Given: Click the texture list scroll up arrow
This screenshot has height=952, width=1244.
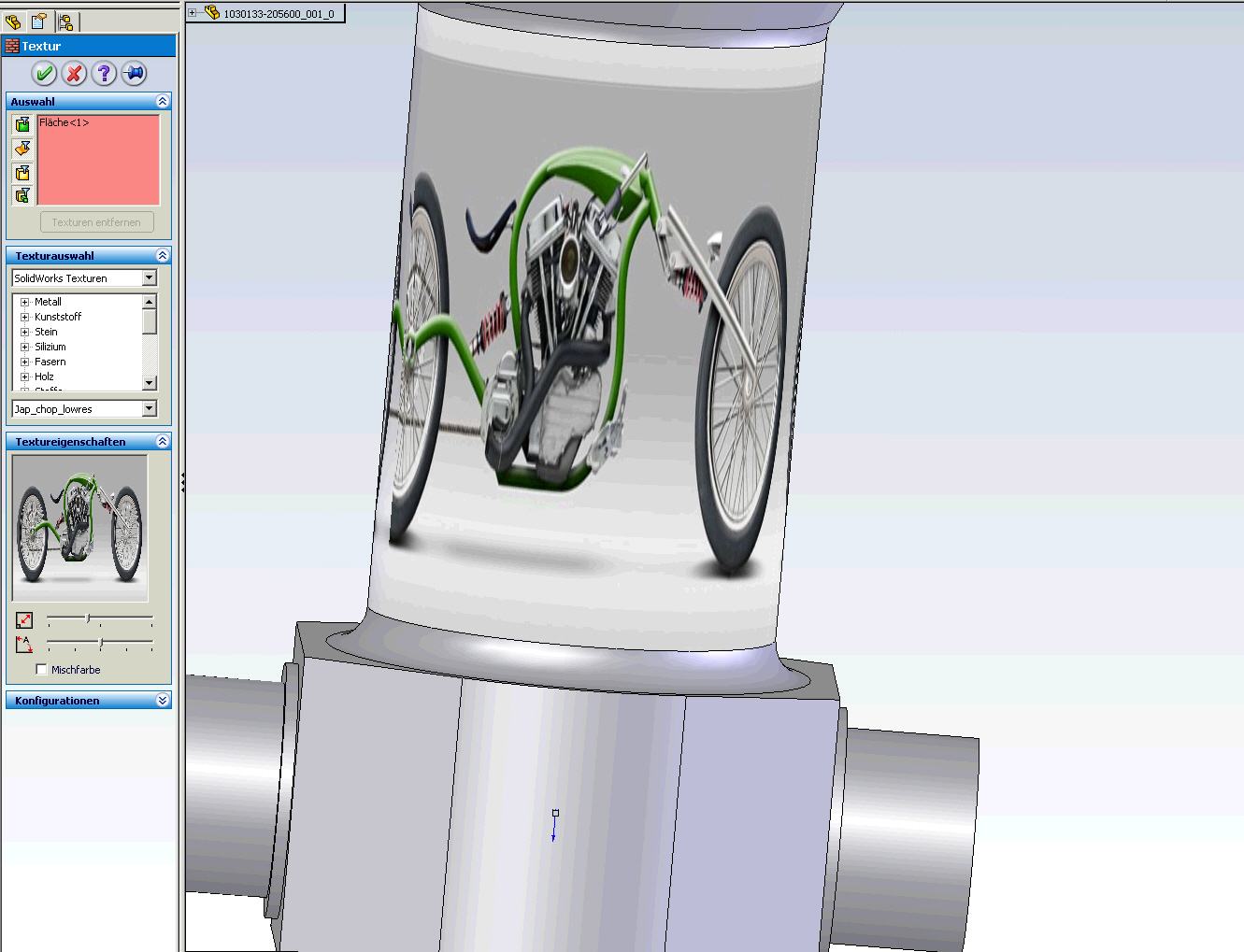Looking at the screenshot, I should pos(149,301).
